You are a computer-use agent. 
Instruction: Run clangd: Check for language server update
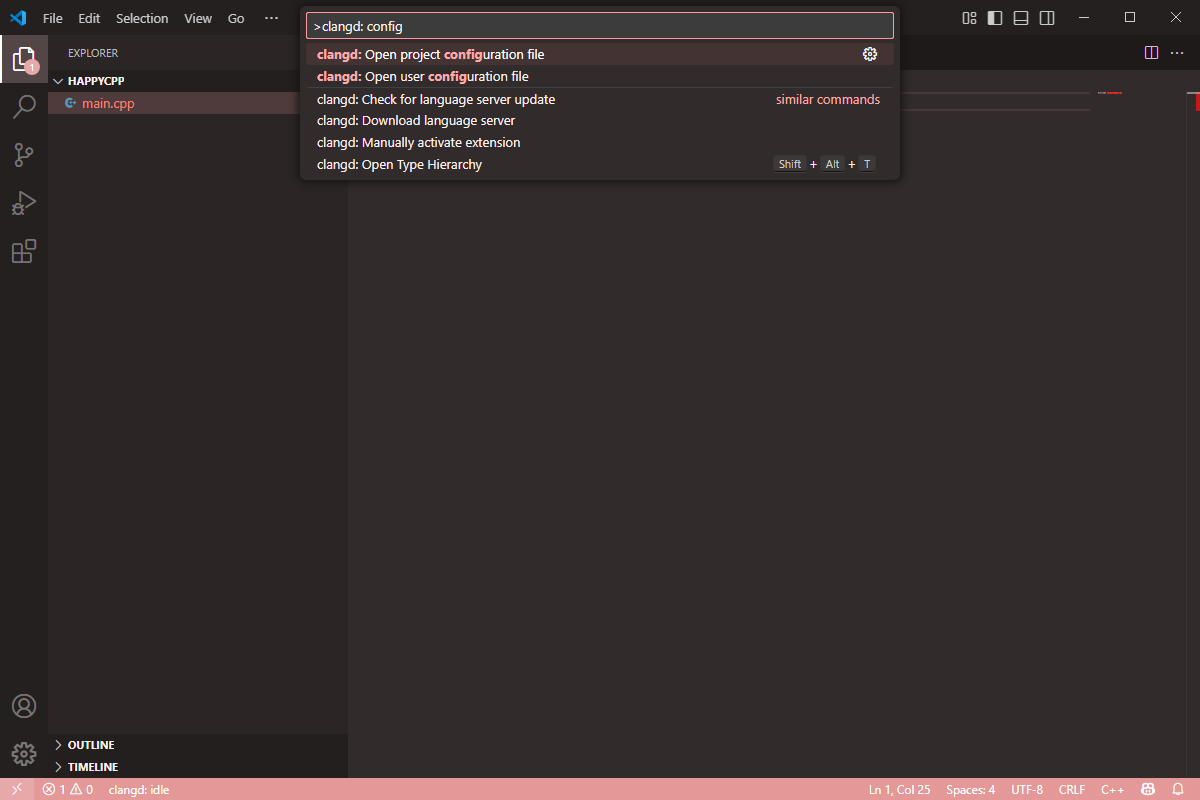(x=600, y=99)
